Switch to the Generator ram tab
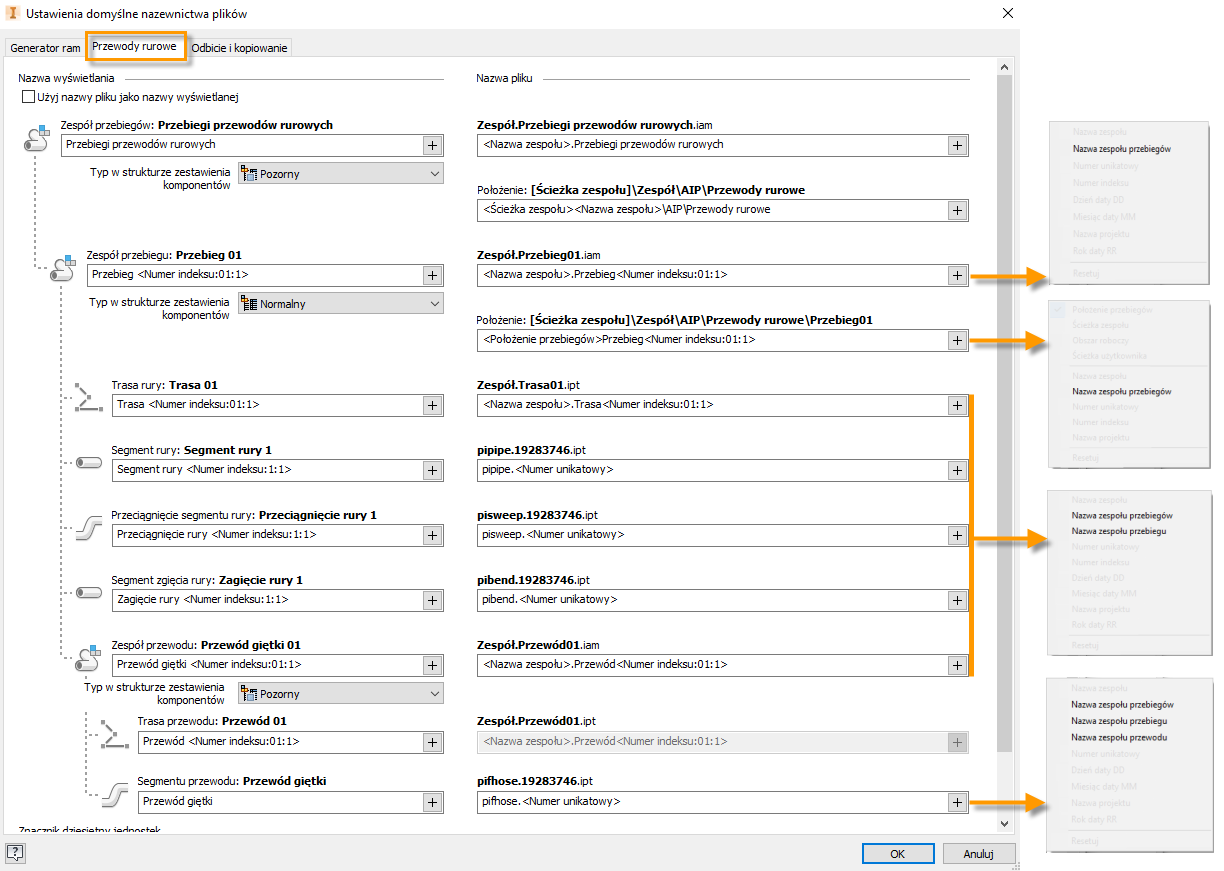Image resolution: width=1224 pixels, height=871 pixels. pos(44,48)
